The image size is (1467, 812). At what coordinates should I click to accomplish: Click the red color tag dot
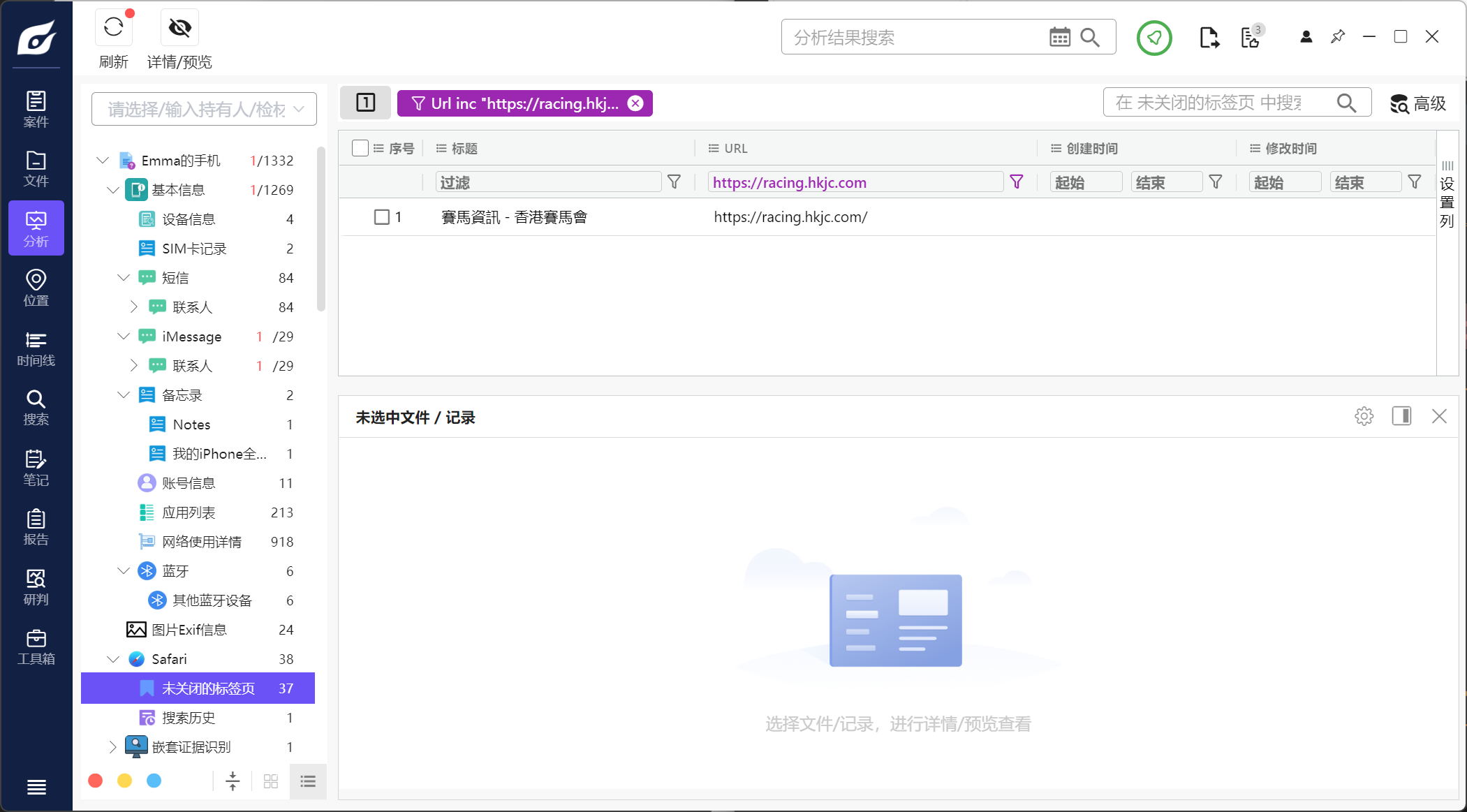tap(96, 781)
